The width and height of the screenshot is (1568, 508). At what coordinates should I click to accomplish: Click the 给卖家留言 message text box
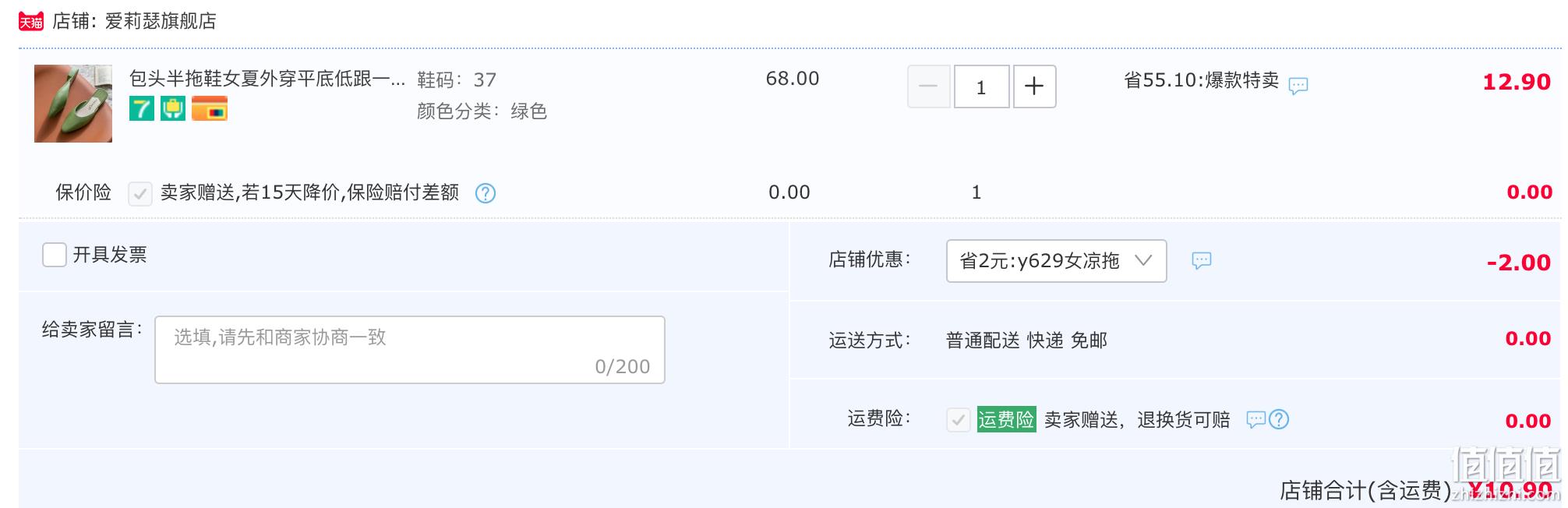tap(409, 350)
